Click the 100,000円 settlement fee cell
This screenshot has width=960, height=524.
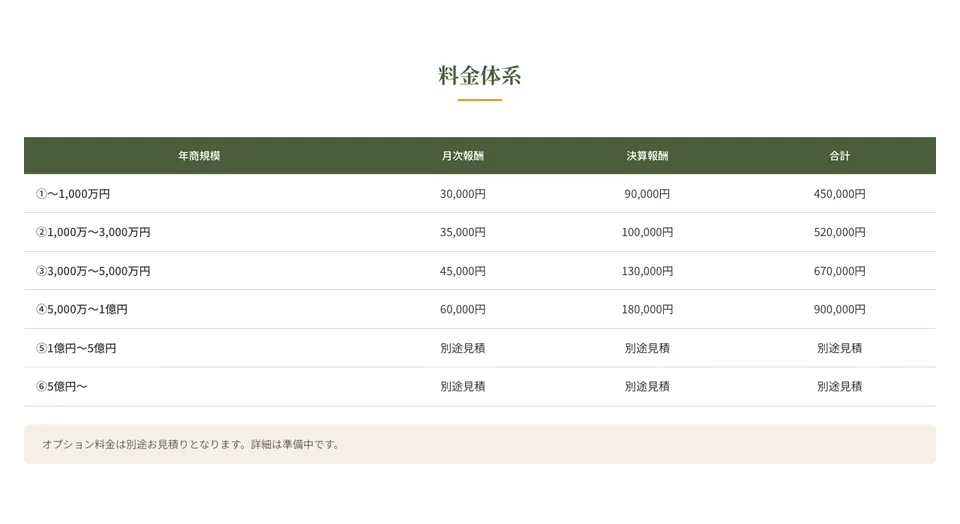click(x=647, y=233)
